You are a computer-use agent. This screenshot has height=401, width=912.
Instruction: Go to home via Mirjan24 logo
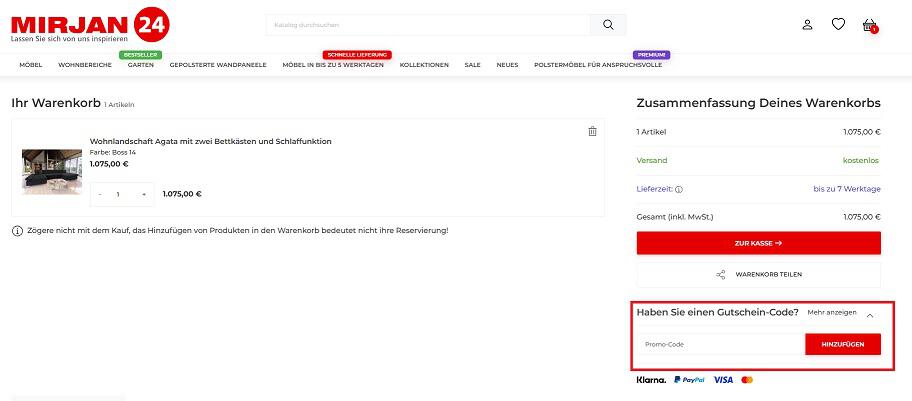tap(90, 25)
